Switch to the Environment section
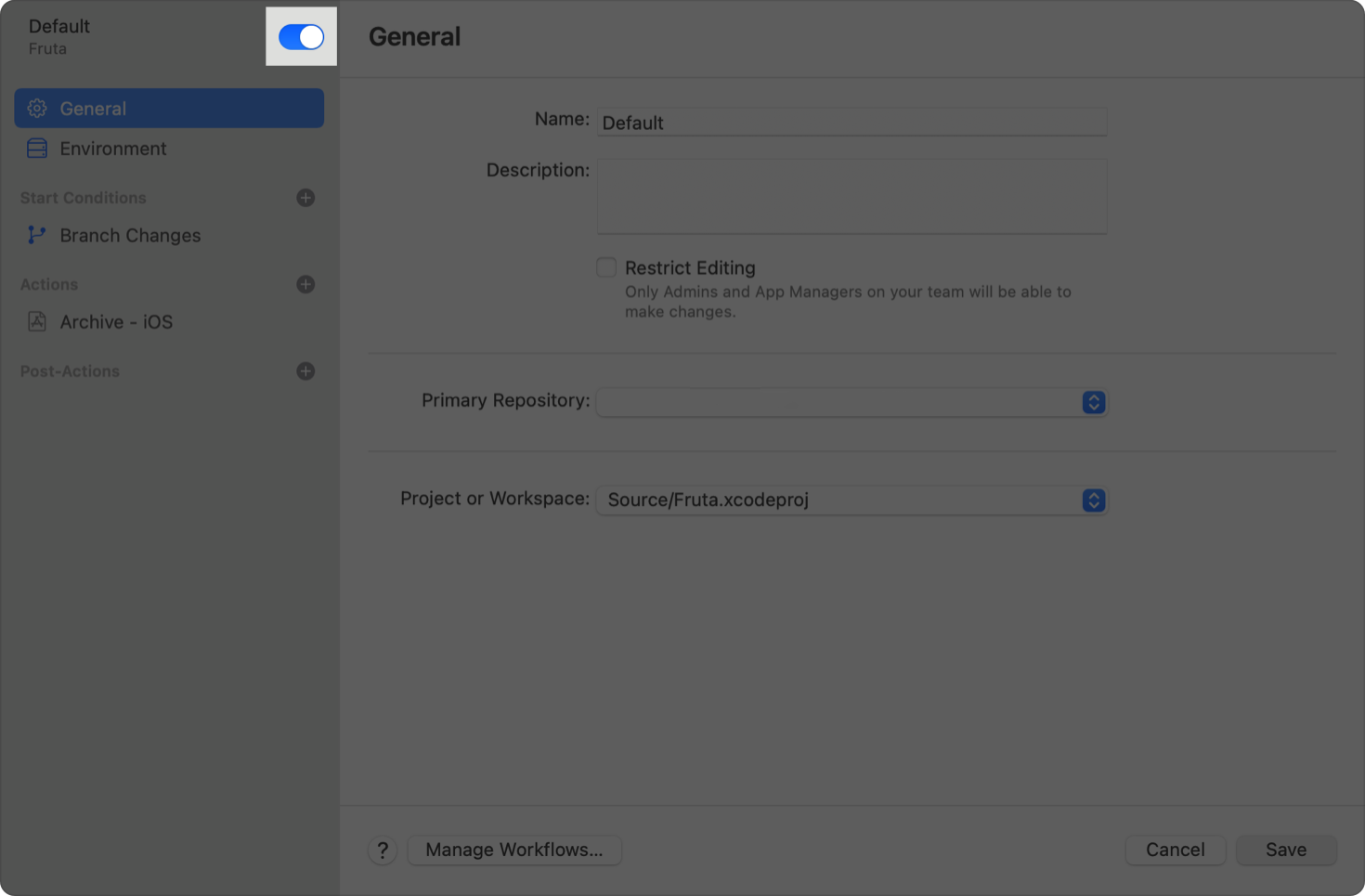This screenshot has height=896, width=1365. (x=112, y=149)
